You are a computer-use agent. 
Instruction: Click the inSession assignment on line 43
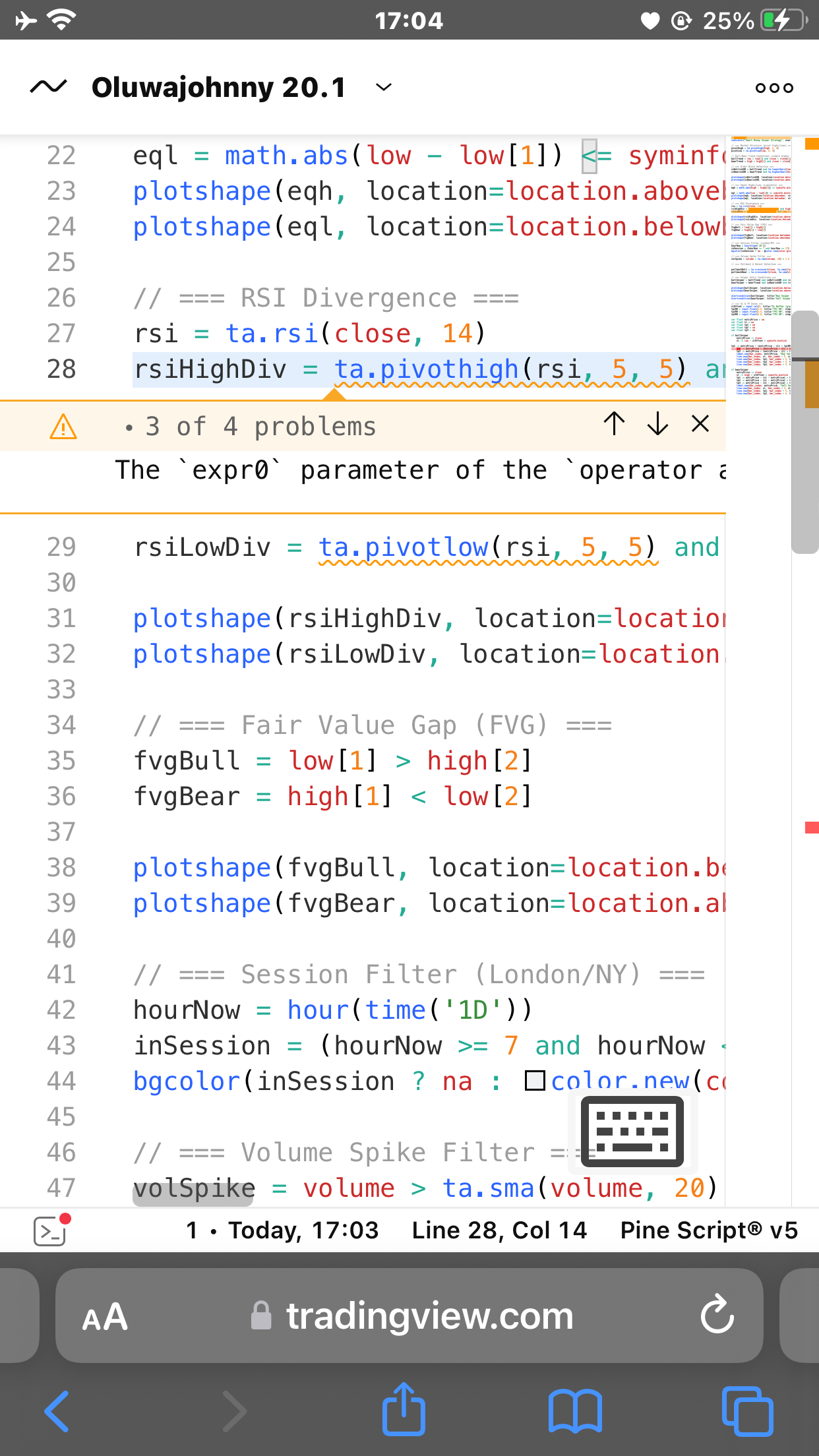[x=202, y=1046]
